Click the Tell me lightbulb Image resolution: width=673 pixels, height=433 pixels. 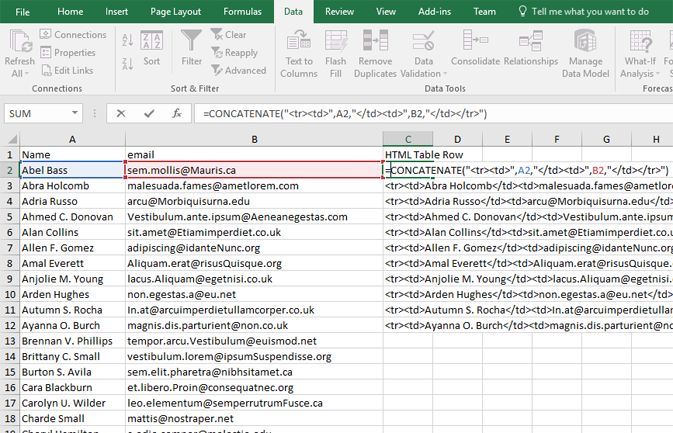click(x=522, y=11)
